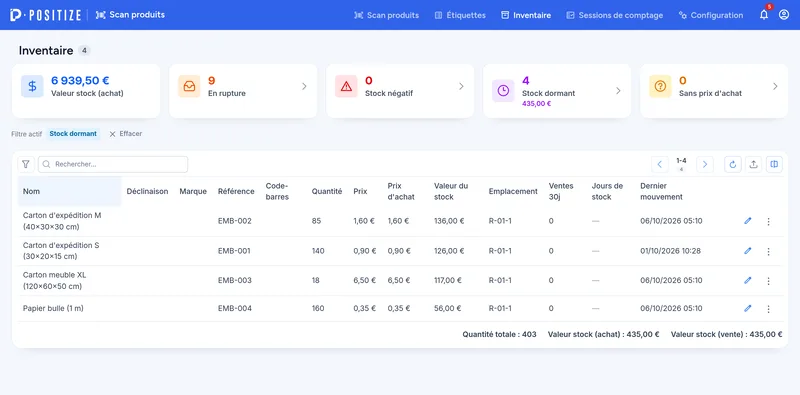Expand the En rupture card chevron

tap(304, 86)
